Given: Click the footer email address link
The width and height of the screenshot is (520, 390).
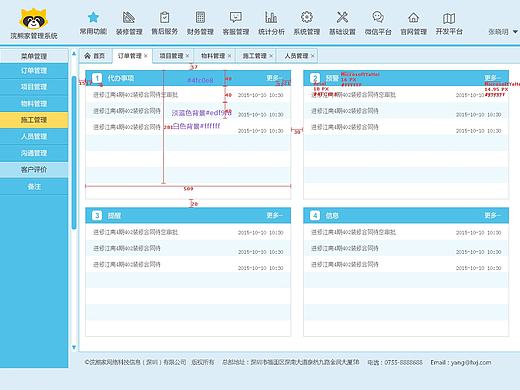Looking at the screenshot, I should (471, 362).
